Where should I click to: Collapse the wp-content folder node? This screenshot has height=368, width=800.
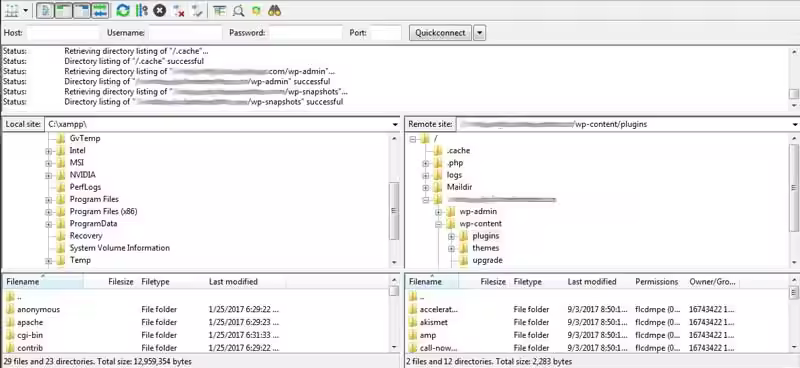pos(438,224)
